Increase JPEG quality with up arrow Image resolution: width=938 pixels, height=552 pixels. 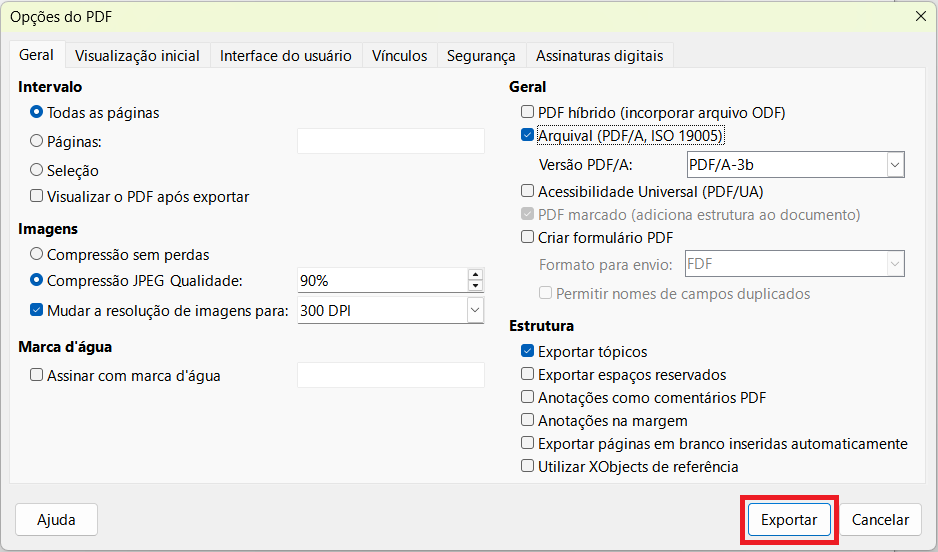point(475,275)
